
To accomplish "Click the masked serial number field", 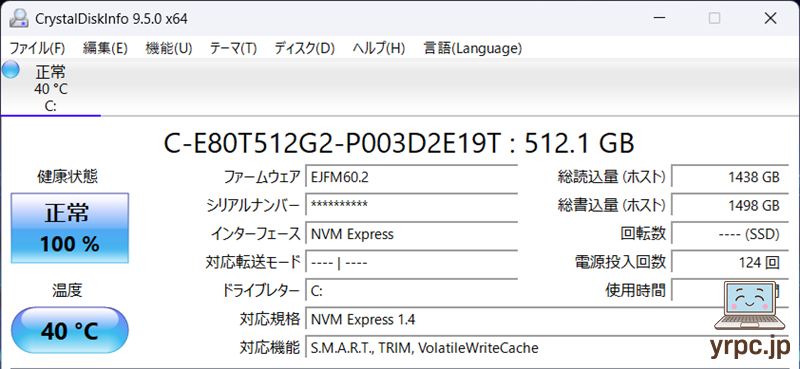I will pos(412,205).
